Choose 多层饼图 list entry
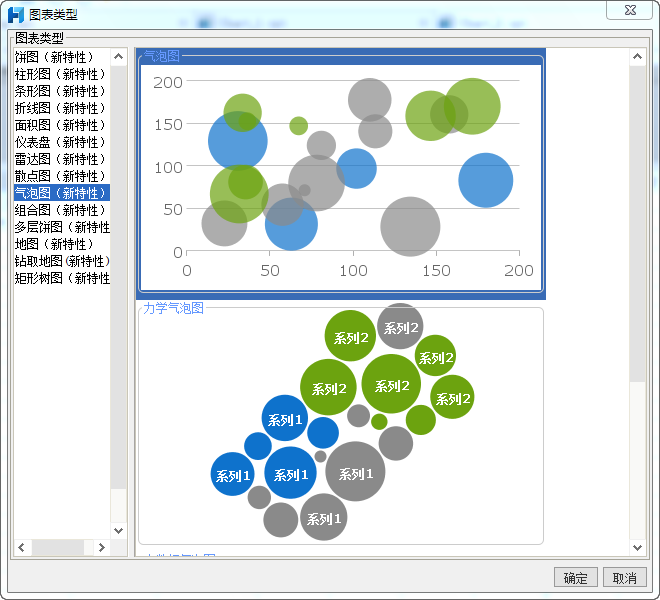Screen dimensions: 660x600 click(x=62, y=227)
